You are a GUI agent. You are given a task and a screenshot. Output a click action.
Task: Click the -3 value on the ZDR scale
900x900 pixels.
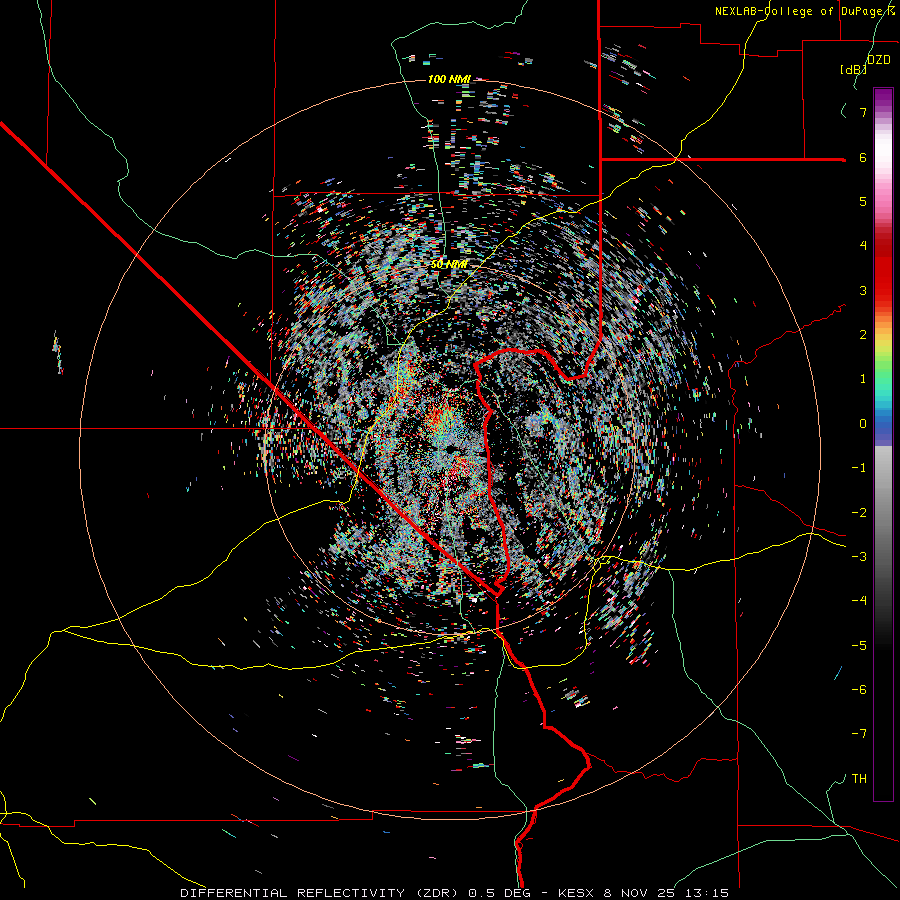tap(859, 557)
